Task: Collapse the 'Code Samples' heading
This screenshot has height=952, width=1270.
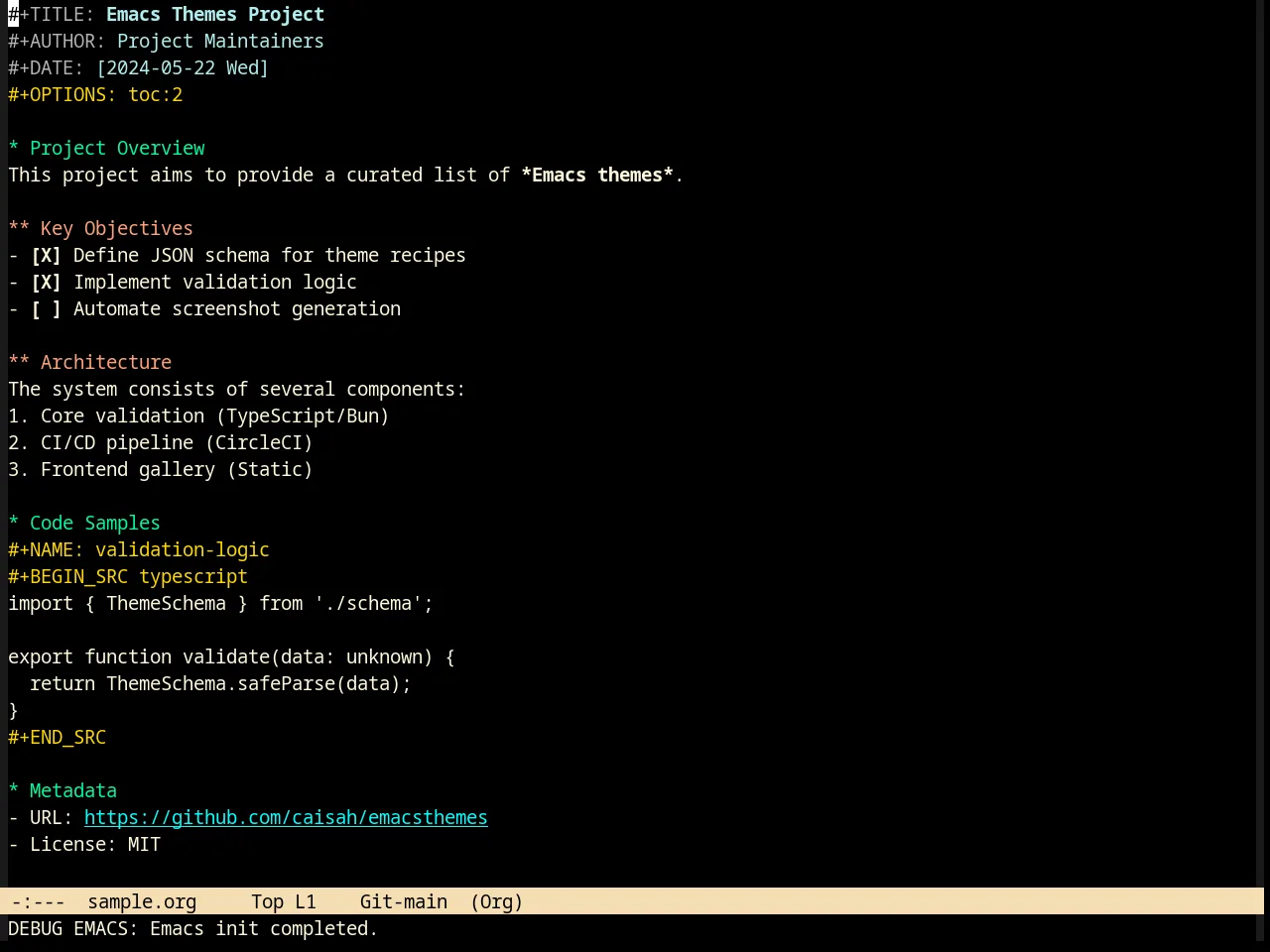Action: [x=84, y=523]
